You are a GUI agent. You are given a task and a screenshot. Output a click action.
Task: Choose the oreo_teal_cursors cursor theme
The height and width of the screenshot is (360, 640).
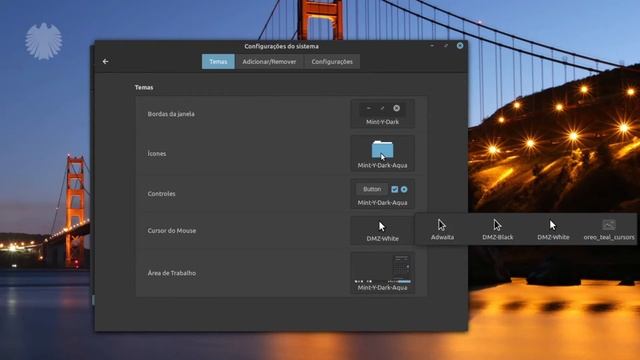tap(609, 230)
